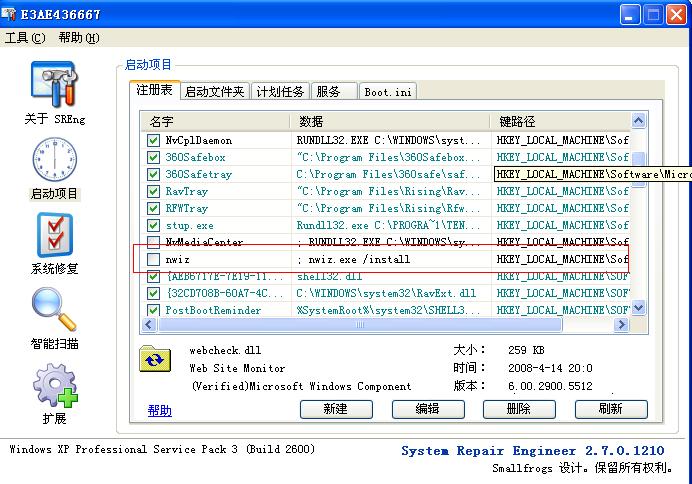The image size is (692, 484).
Task: Click the webcheck.dll file icon
Action: click(x=155, y=358)
